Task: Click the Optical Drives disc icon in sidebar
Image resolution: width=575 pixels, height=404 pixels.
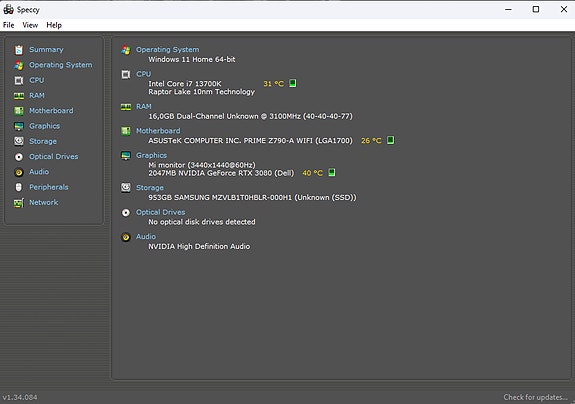Action: (19, 157)
